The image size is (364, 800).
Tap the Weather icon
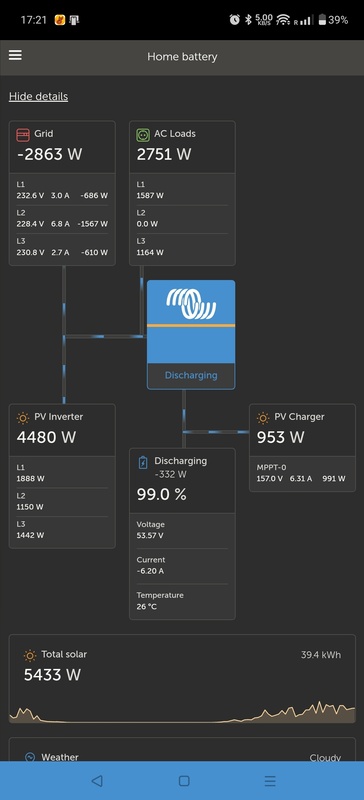[x=30, y=757]
